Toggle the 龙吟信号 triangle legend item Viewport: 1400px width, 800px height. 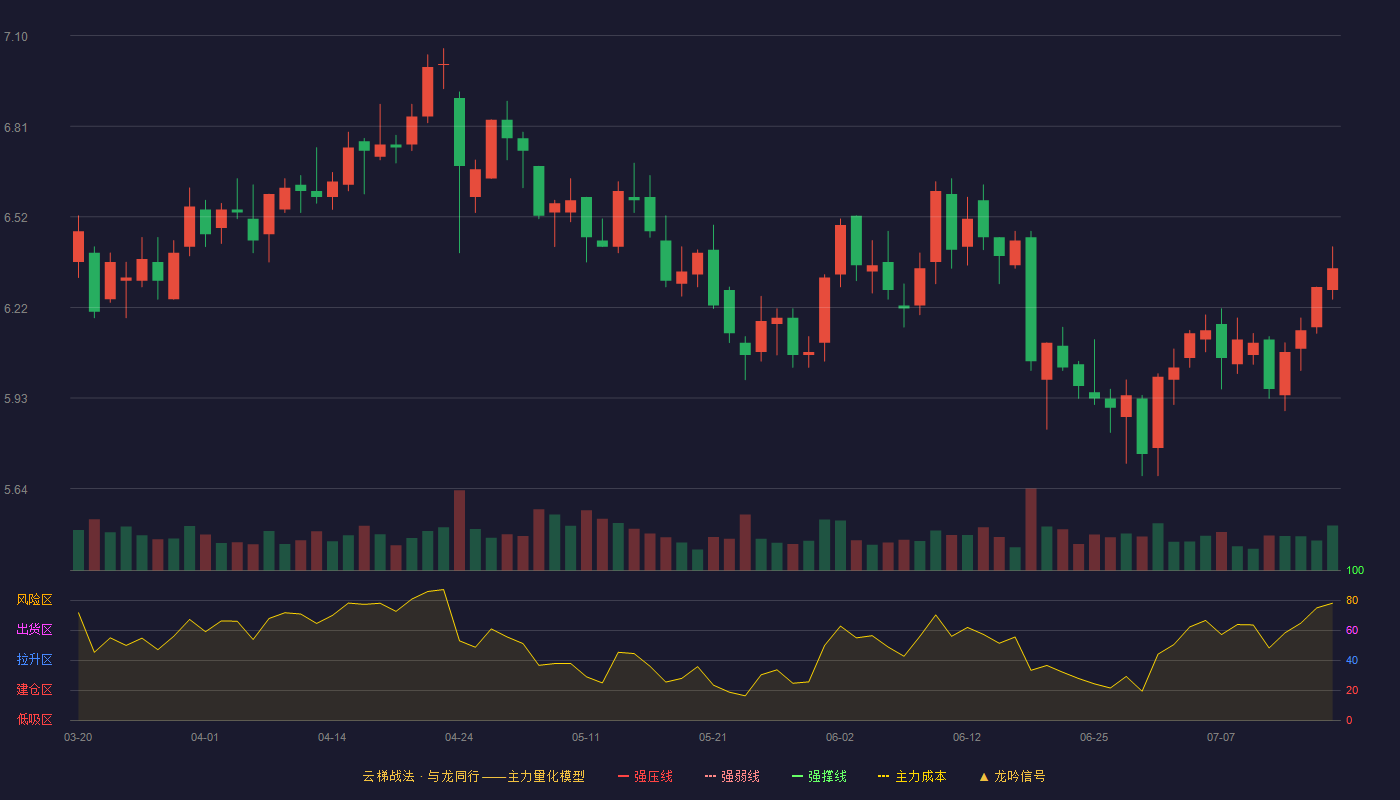coord(1012,776)
